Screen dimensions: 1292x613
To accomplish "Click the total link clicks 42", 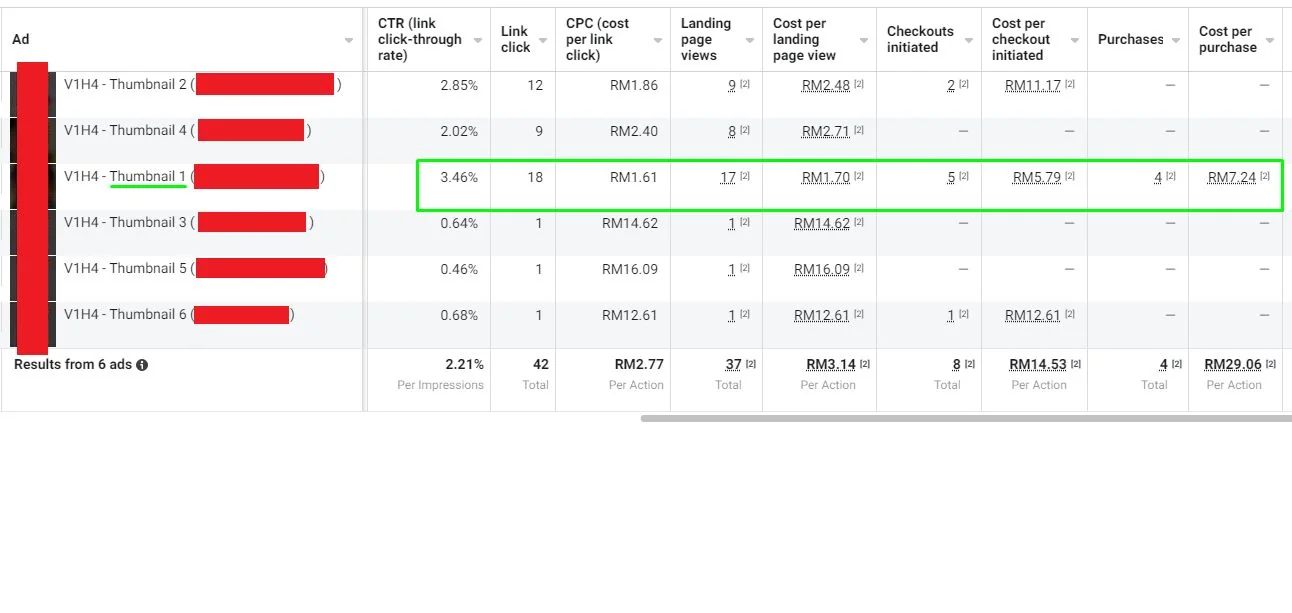I will coord(540,364).
